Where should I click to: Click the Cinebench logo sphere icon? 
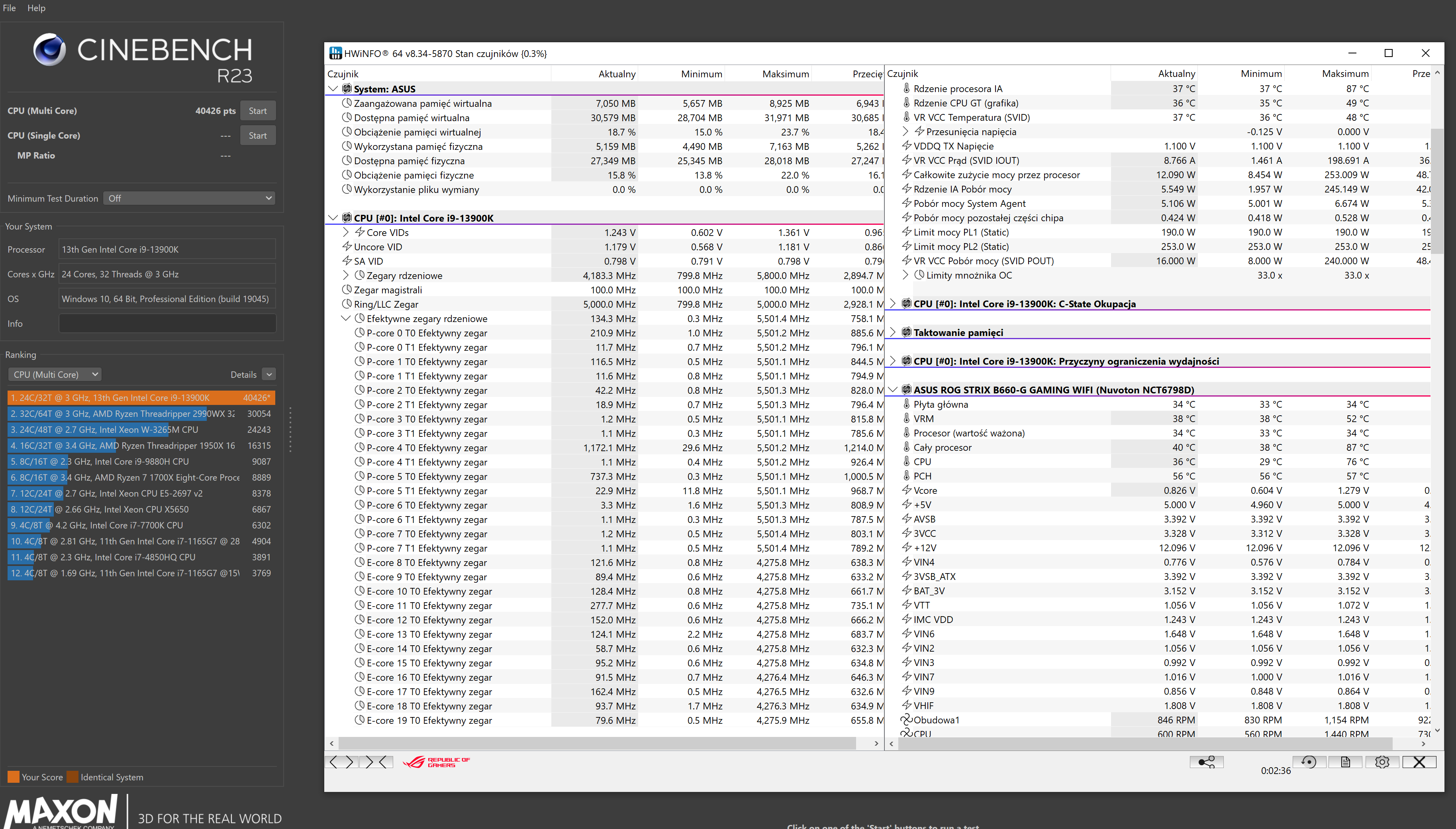[x=49, y=49]
